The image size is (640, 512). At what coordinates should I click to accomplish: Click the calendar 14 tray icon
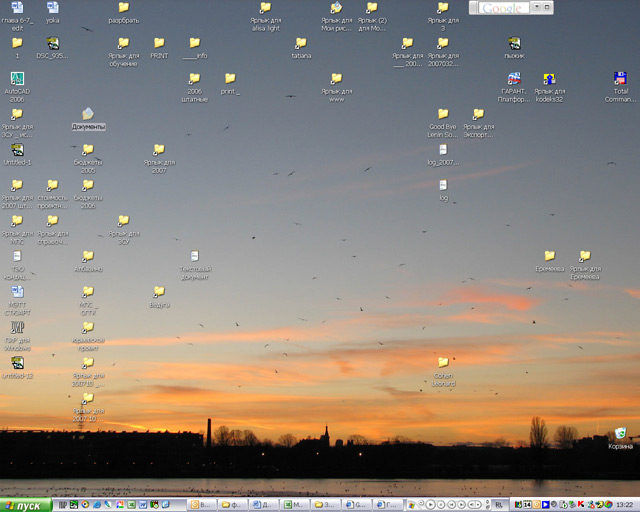click(527, 505)
